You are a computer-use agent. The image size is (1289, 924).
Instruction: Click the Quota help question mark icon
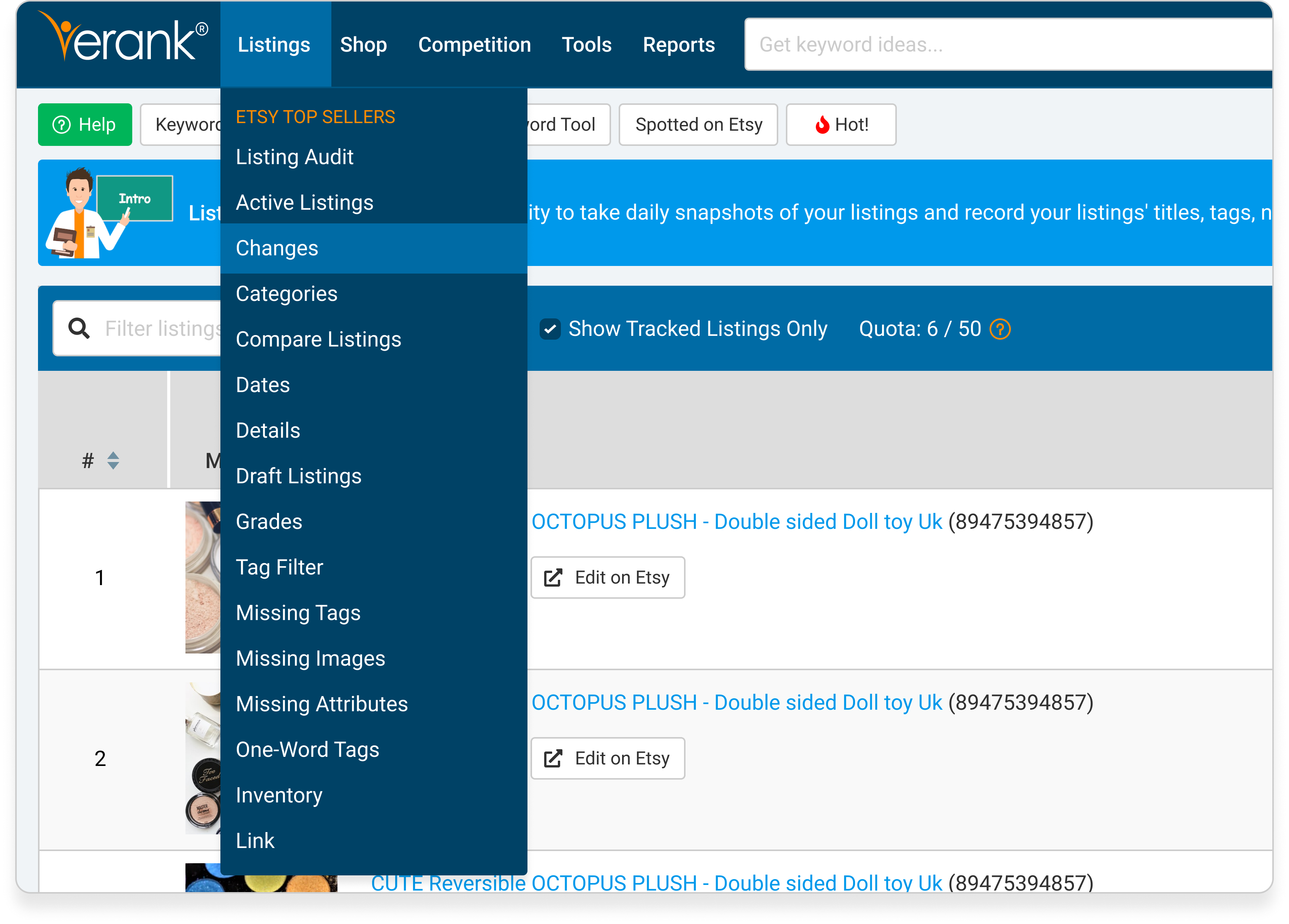pos(1000,329)
